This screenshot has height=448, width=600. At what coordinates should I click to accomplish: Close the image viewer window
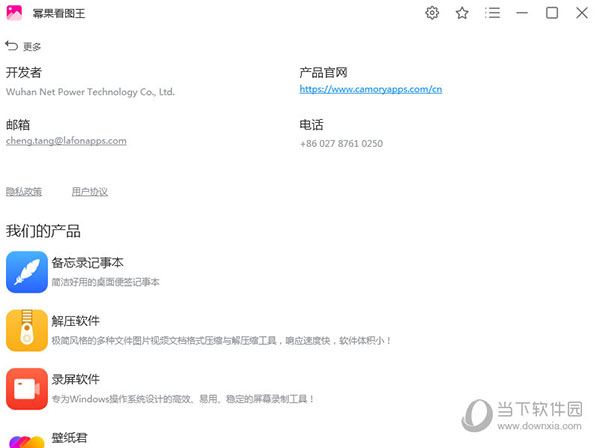[582, 13]
